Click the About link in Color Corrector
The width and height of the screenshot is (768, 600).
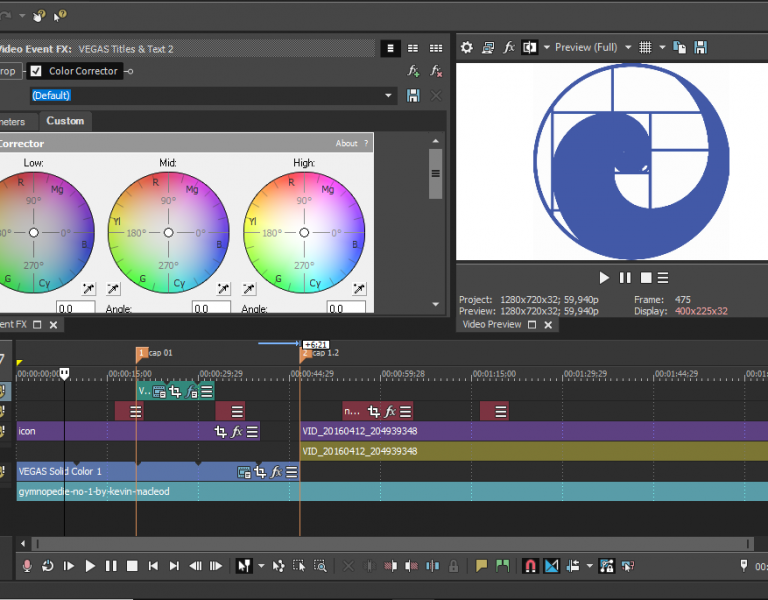(x=346, y=143)
